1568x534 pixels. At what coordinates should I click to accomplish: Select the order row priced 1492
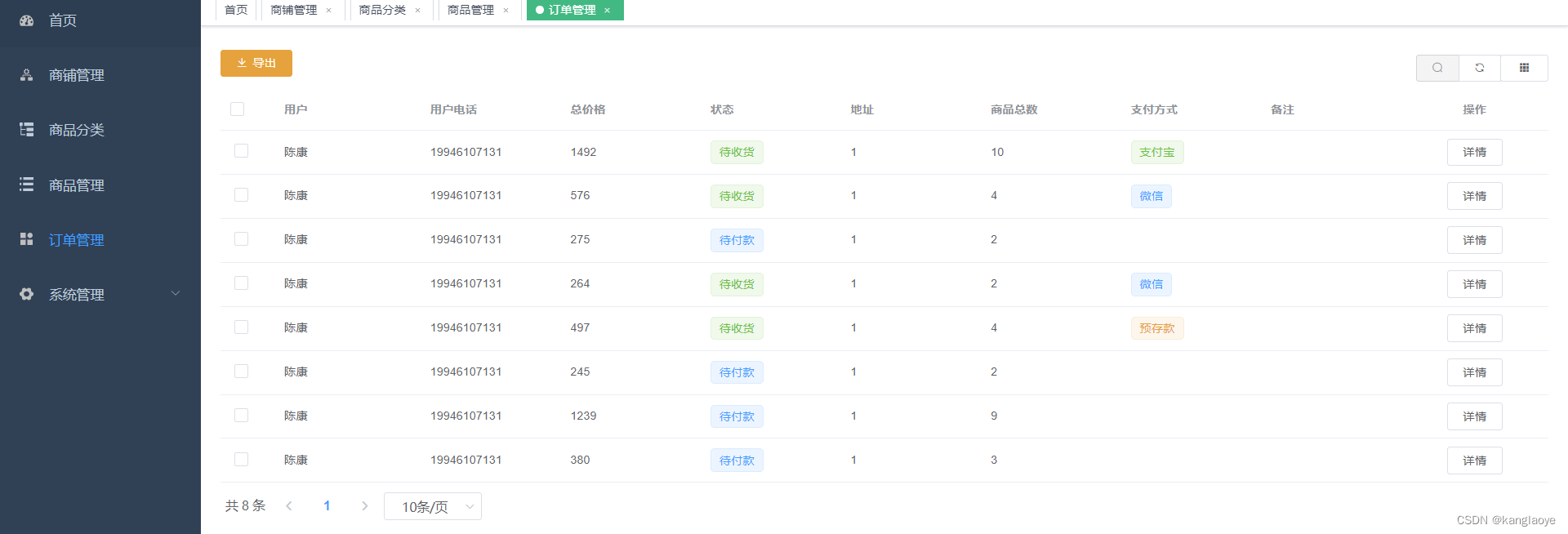pos(241,151)
